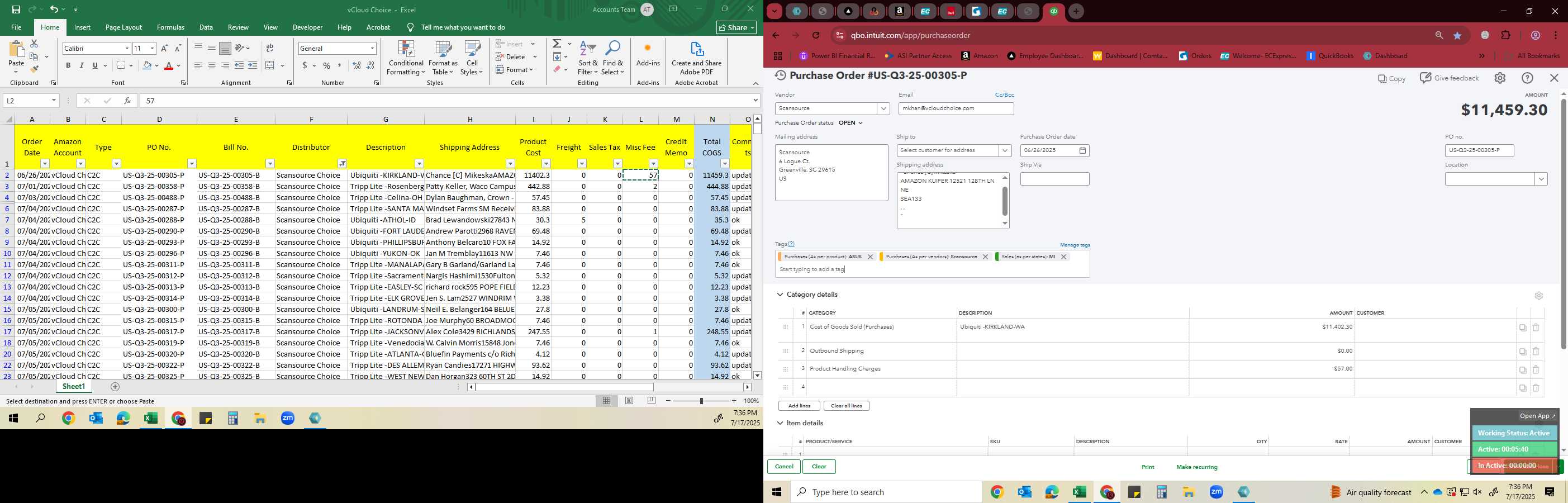The width and height of the screenshot is (1568, 503).
Task: Open Sort & Filter in Excel
Action: click(588, 58)
